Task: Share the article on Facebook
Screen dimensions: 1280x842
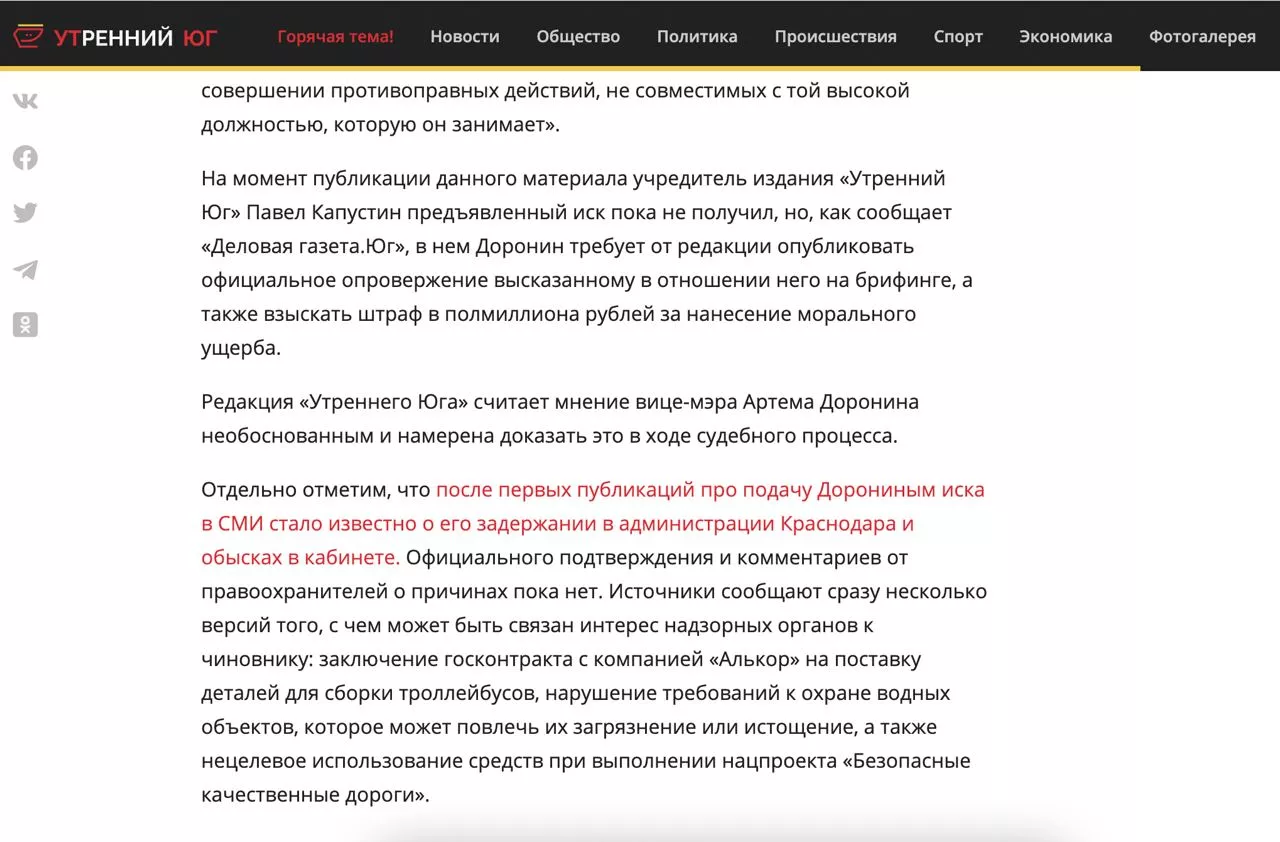Action: pyautogui.click(x=25, y=157)
